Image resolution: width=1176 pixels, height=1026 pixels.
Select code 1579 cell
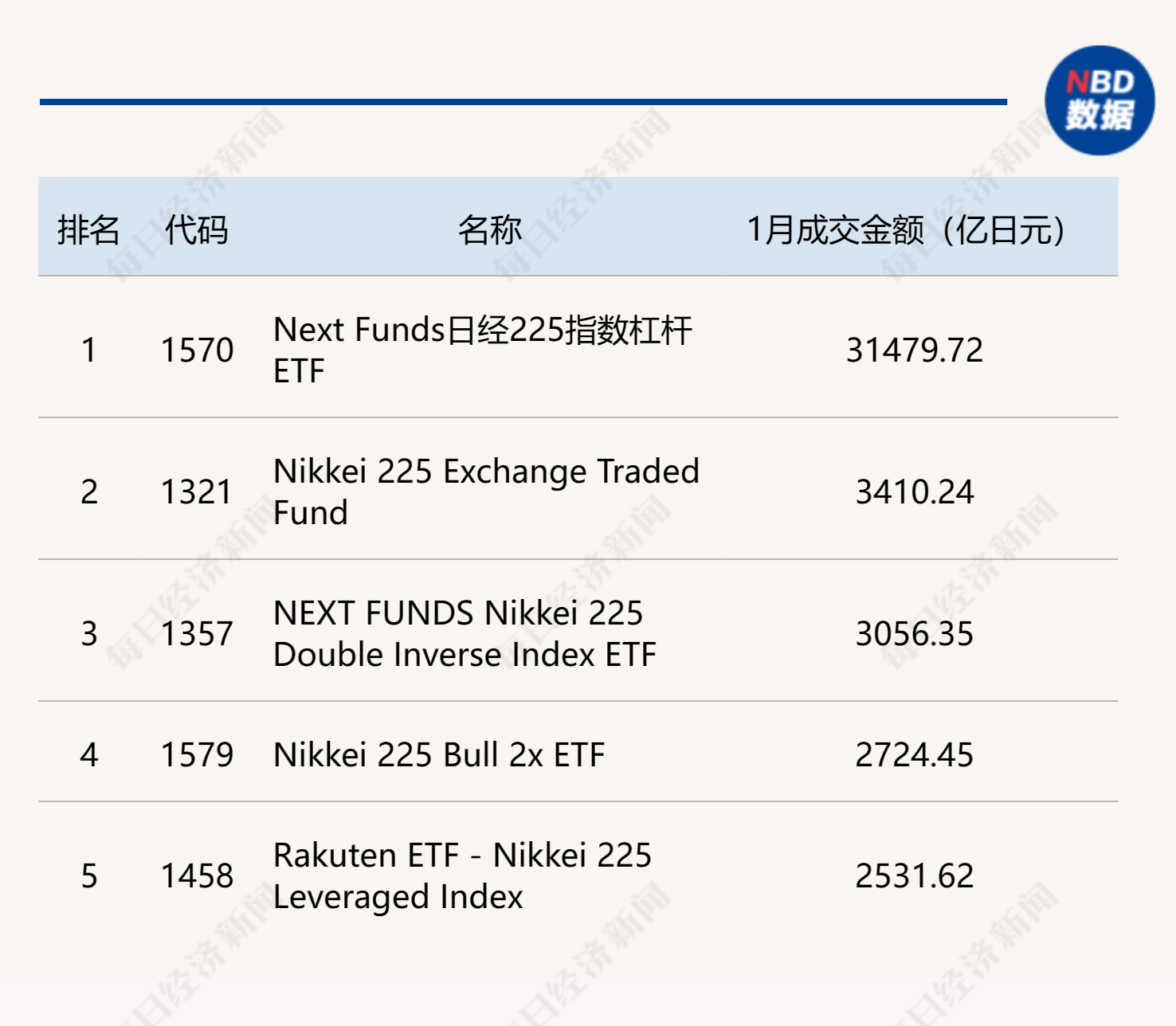point(197,754)
